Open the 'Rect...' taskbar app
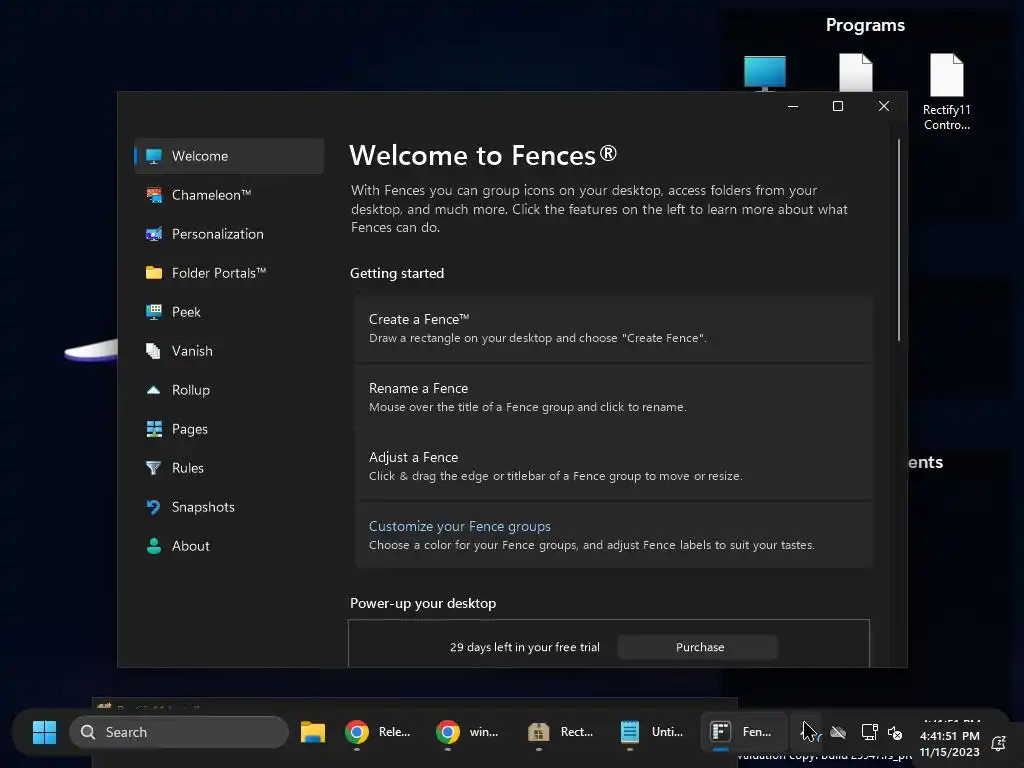 point(560,732)
